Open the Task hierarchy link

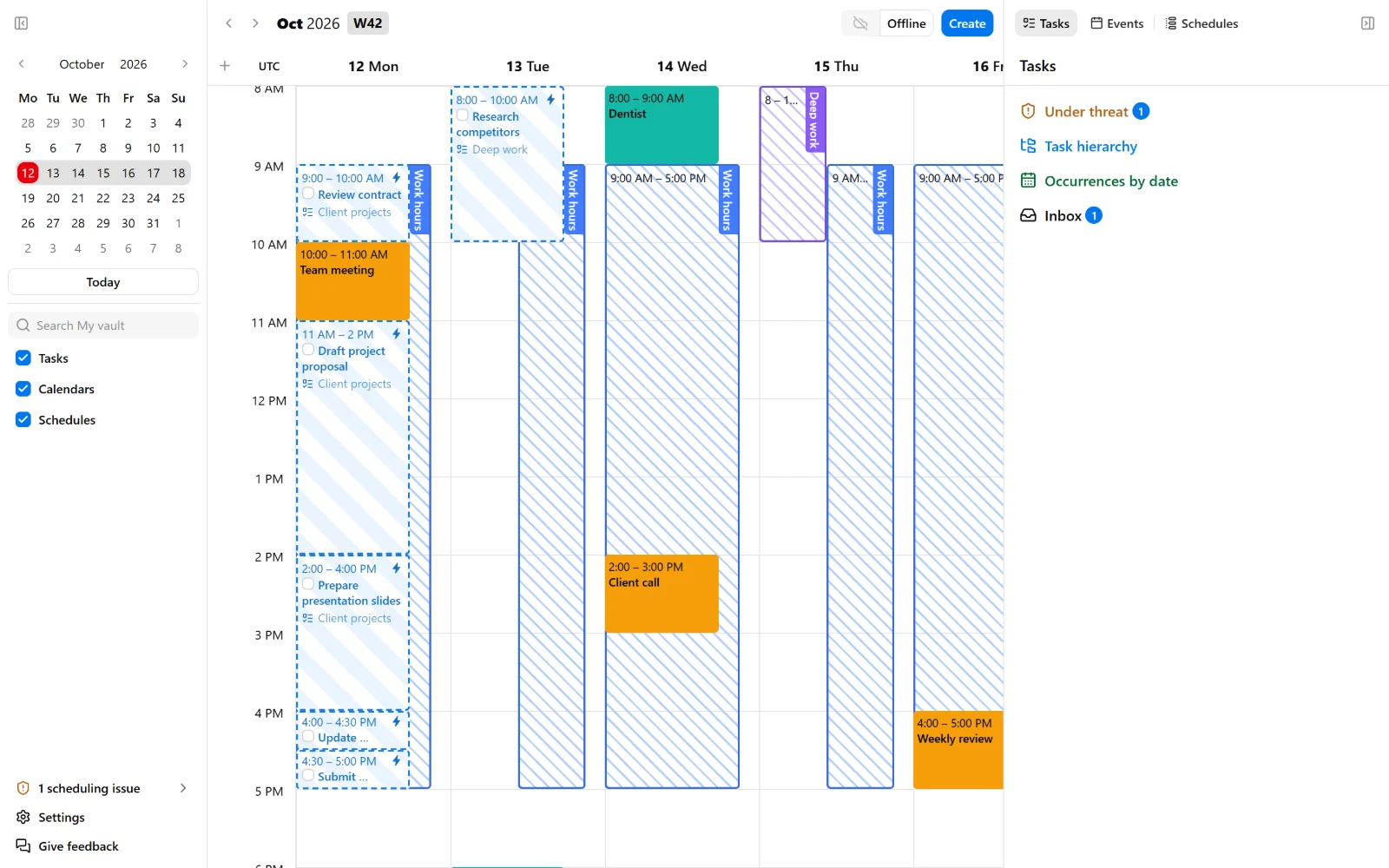1090,146
